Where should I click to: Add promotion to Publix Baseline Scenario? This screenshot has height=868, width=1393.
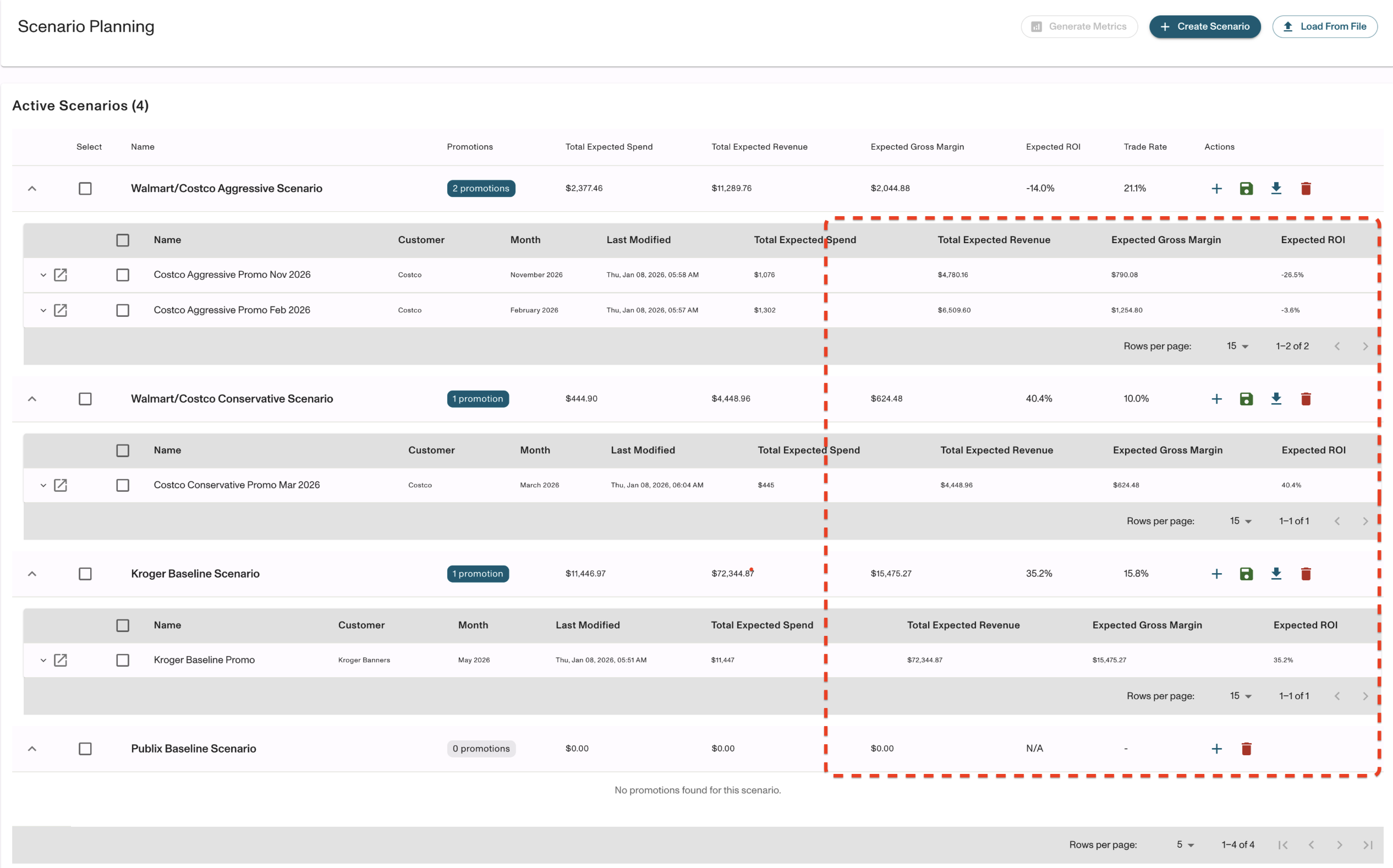tap(1216, 749)
